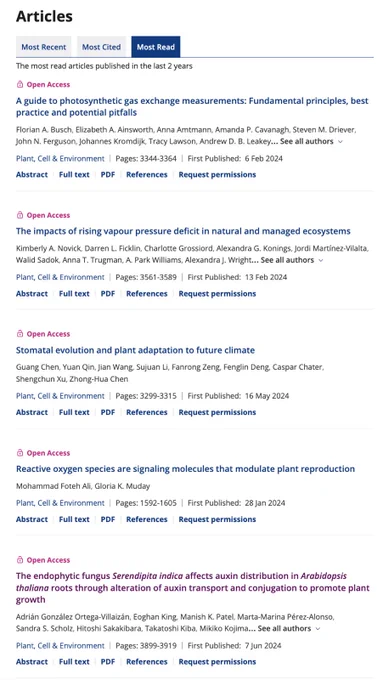The width and height of the screenshot is (383, 680).
Task: Open Stomatal evolution and plant adaptation article
Action: click(135, 350)
